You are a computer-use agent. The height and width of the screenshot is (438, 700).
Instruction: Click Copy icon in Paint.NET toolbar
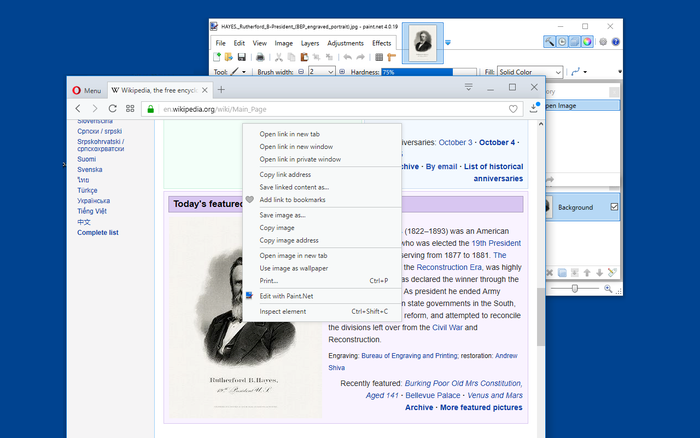coord(292,57)
